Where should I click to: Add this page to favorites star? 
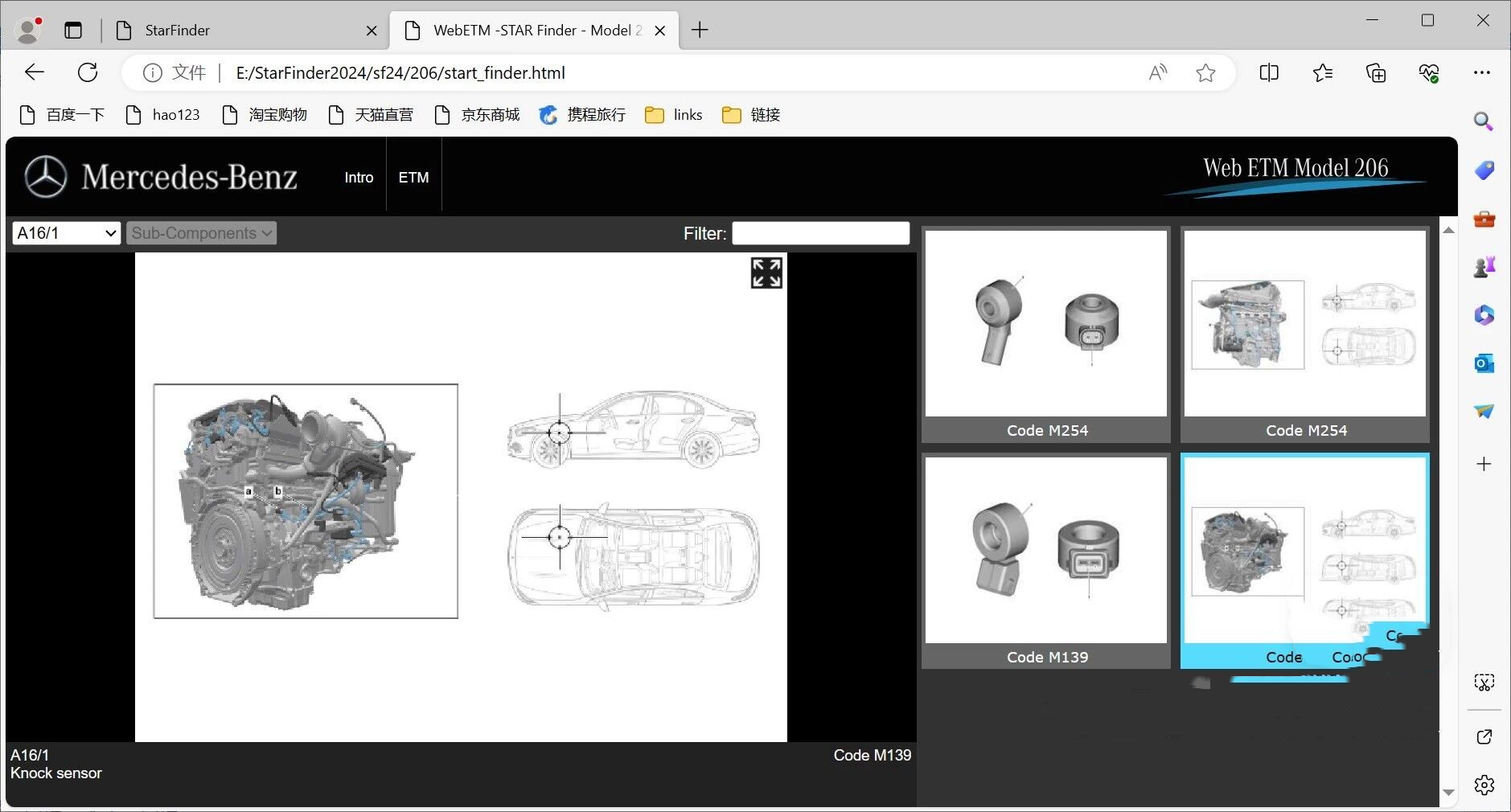tap(1205, 73)
